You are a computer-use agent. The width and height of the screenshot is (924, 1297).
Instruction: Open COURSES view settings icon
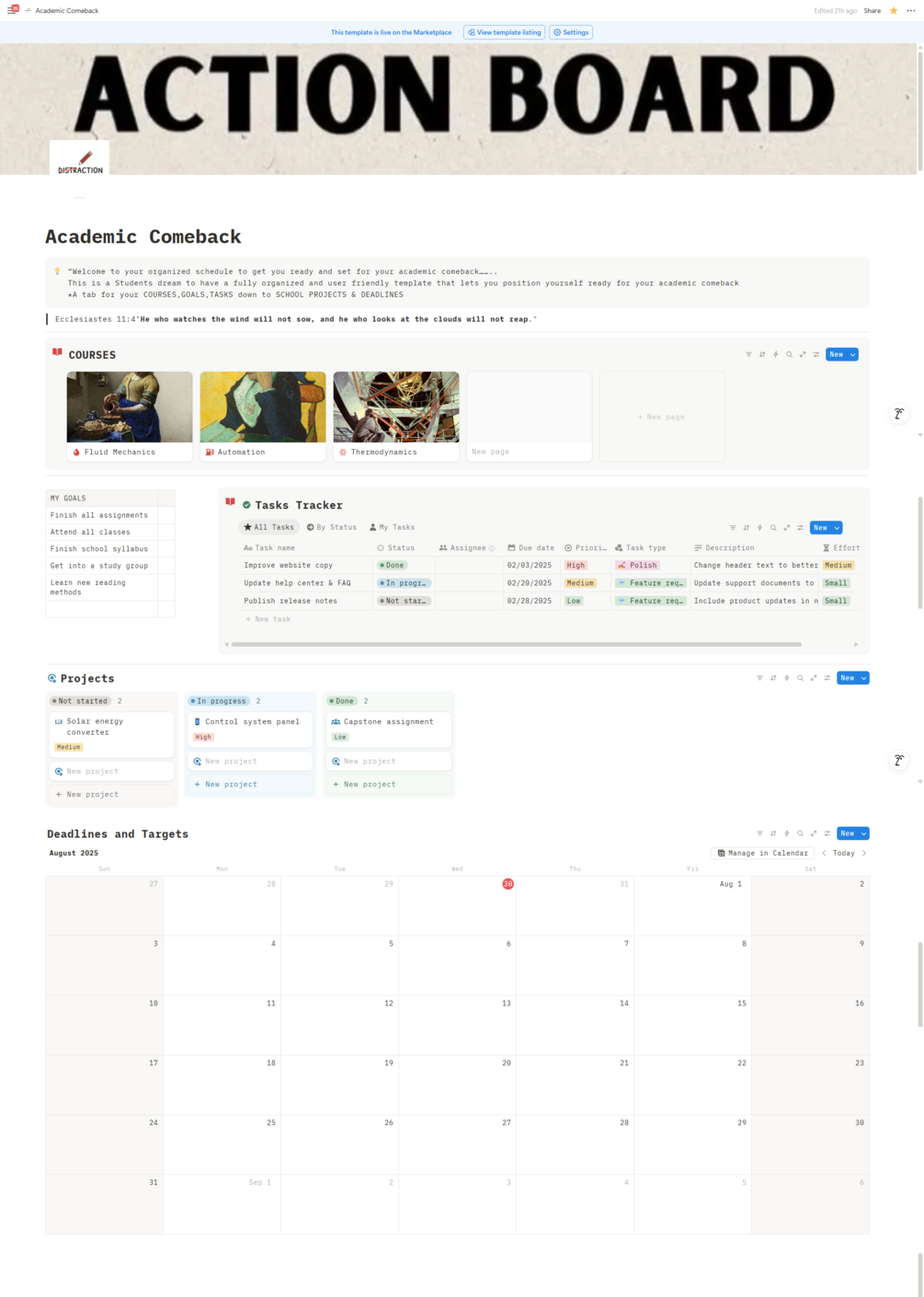(x=816, y=354)
